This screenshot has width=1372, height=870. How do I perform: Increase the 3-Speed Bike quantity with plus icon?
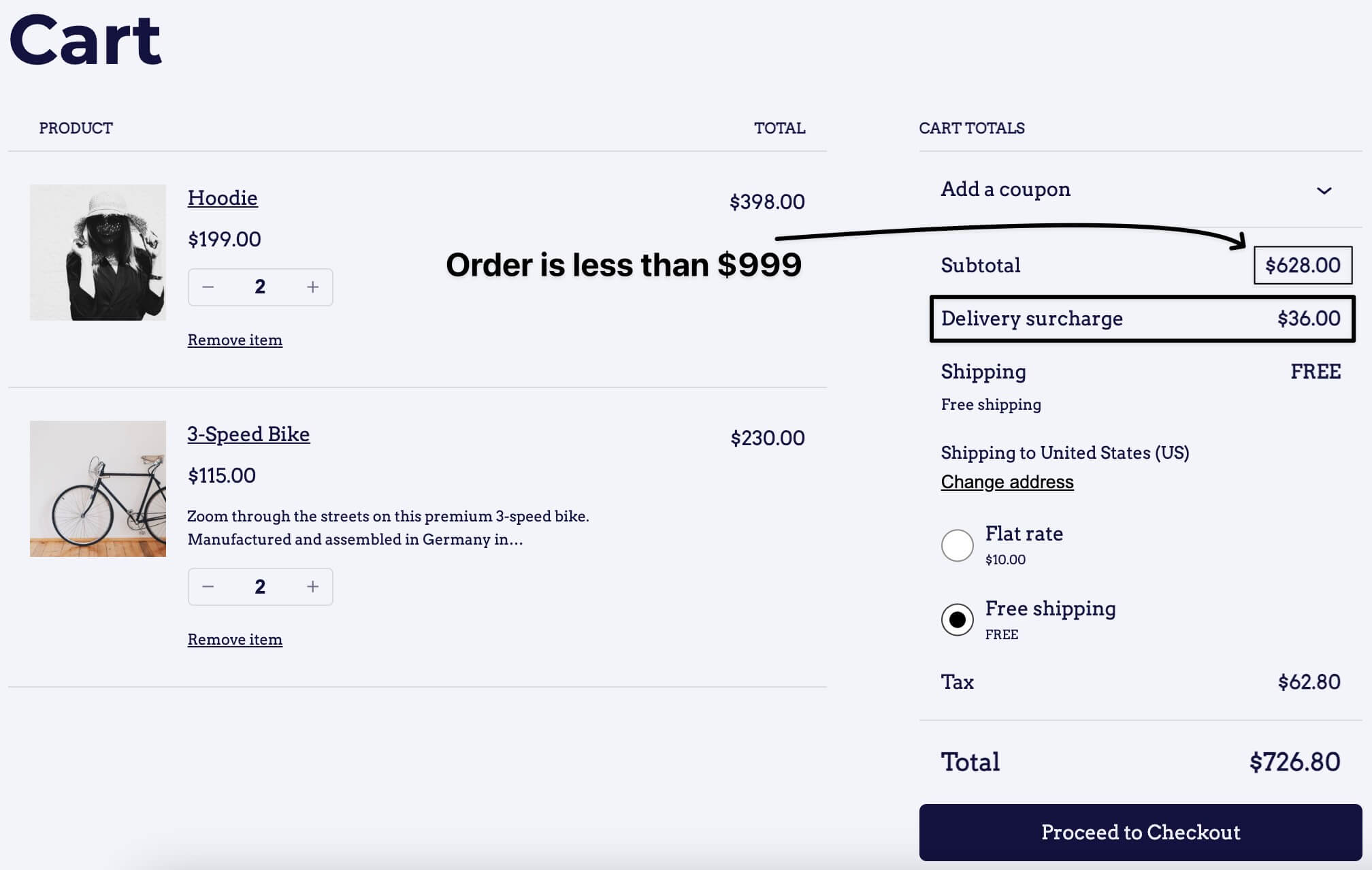(x=312, y=586)
